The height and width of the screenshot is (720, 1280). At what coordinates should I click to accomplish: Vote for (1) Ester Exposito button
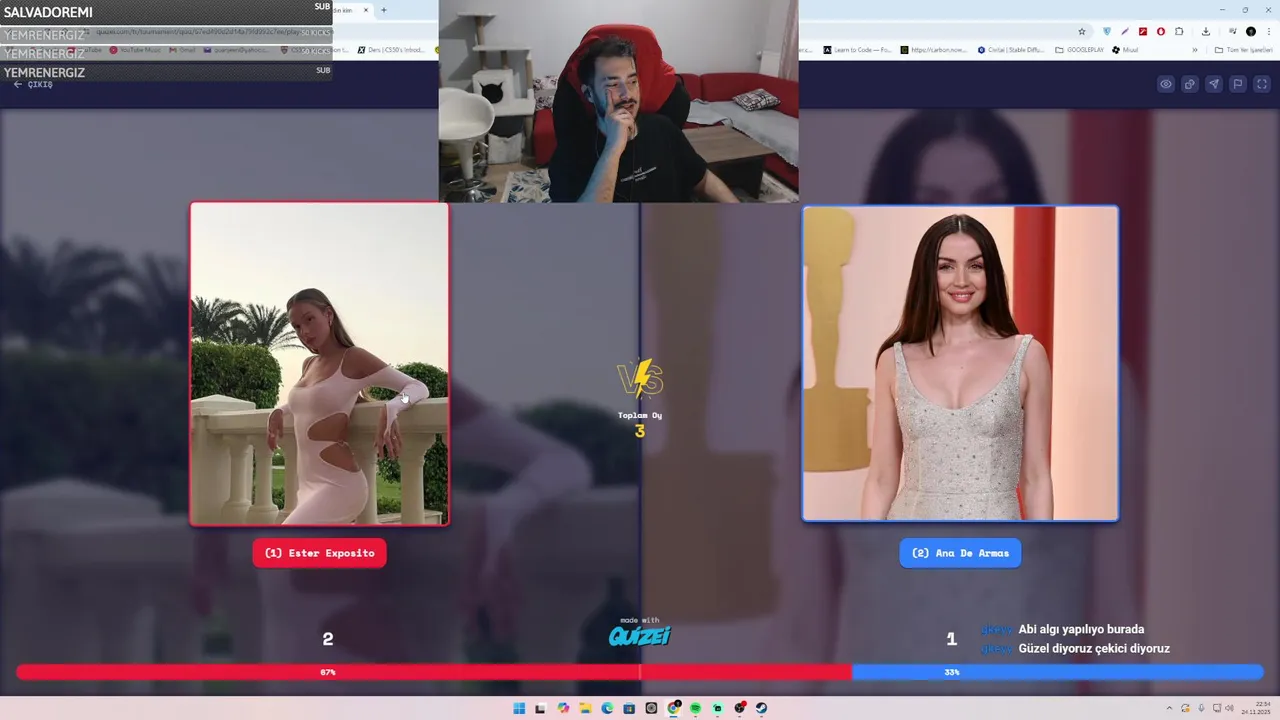[x=320, y=553]
